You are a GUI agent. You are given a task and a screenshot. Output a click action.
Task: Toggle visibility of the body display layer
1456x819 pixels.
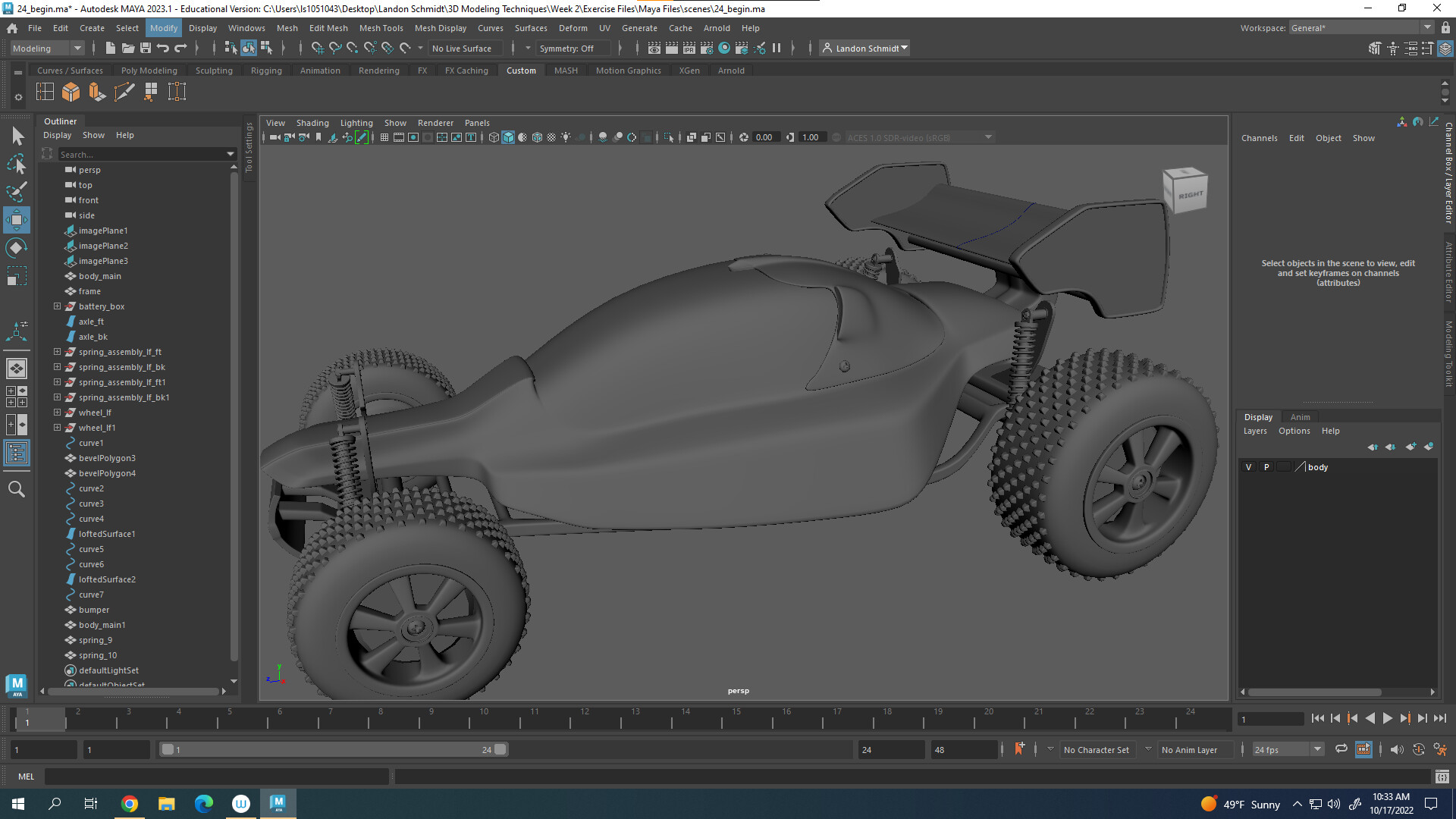[1247, 467]
